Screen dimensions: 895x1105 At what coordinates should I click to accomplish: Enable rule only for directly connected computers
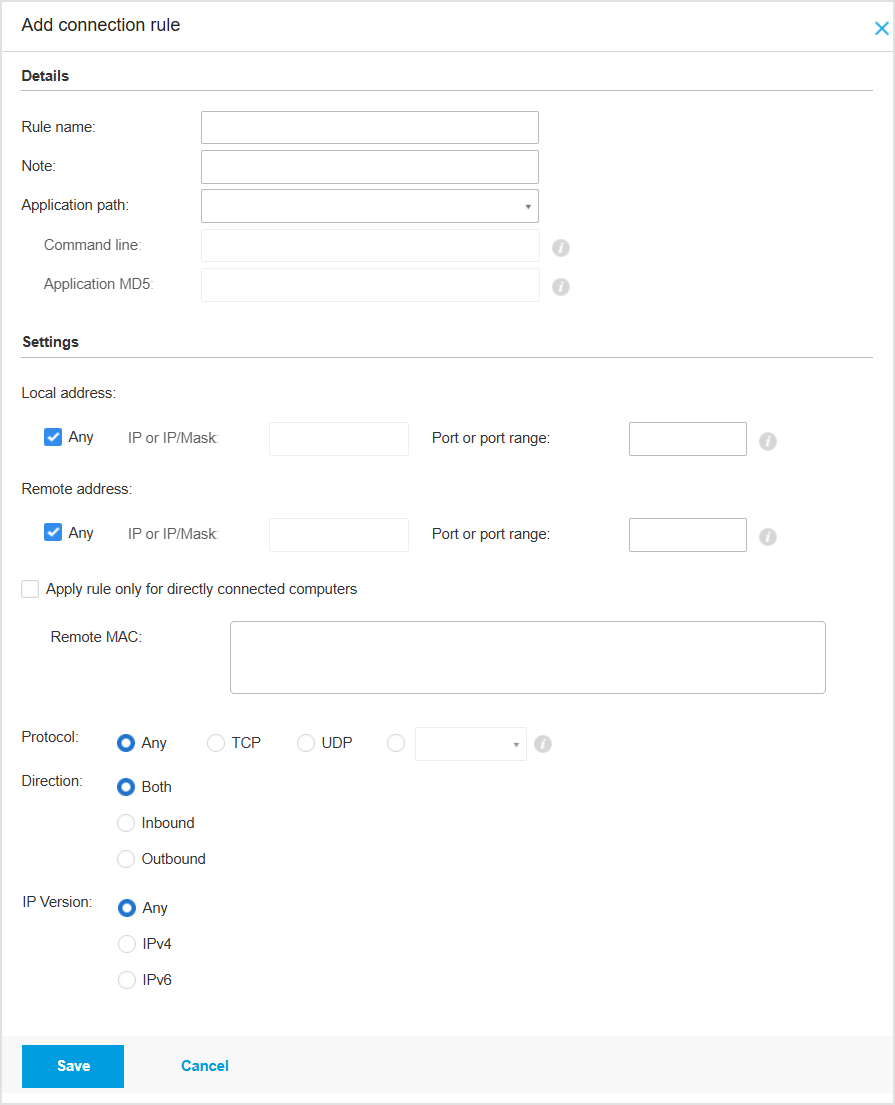click(30, 589)
